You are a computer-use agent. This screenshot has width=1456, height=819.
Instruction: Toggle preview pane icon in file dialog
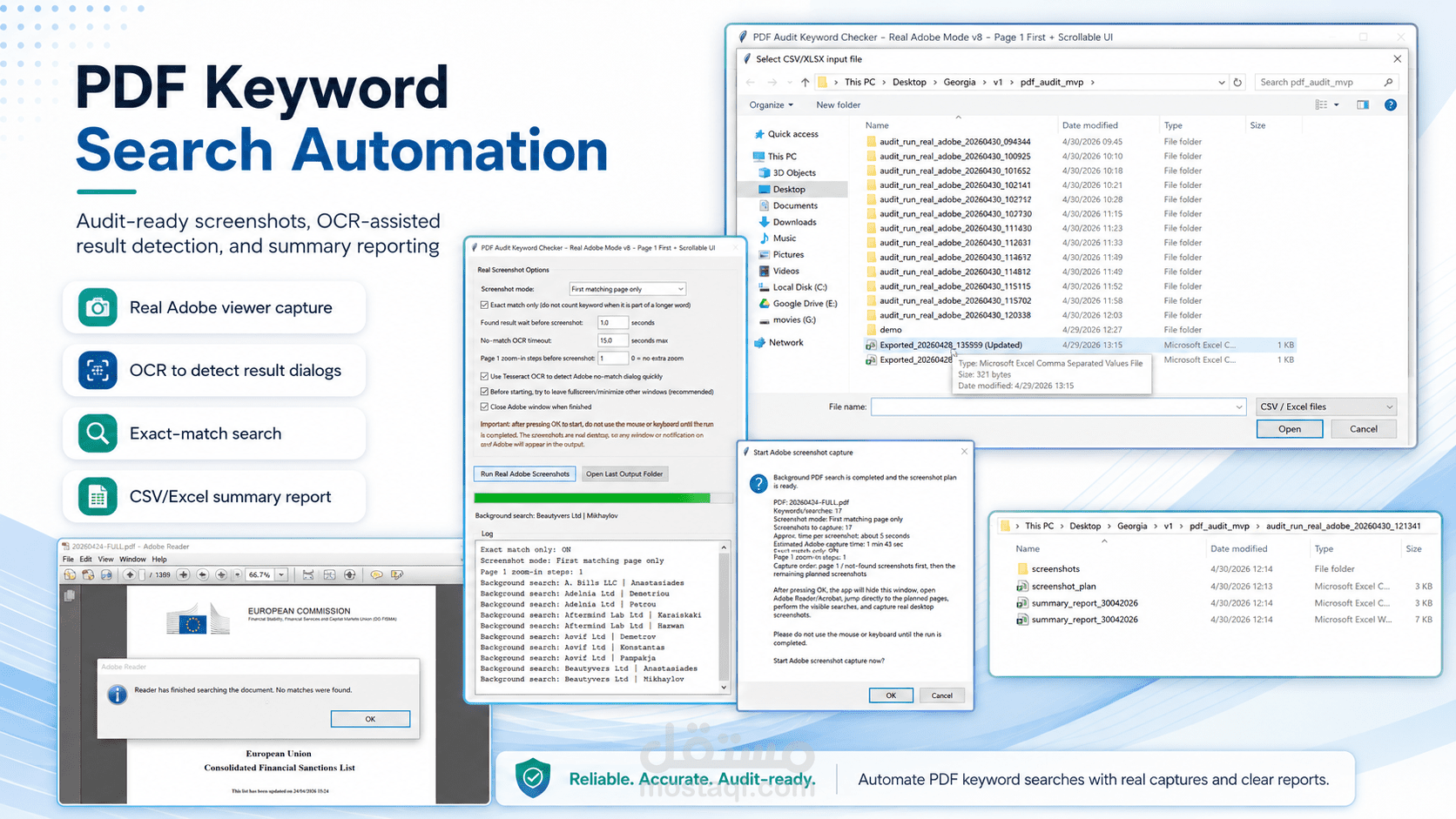pos(1363,105)
